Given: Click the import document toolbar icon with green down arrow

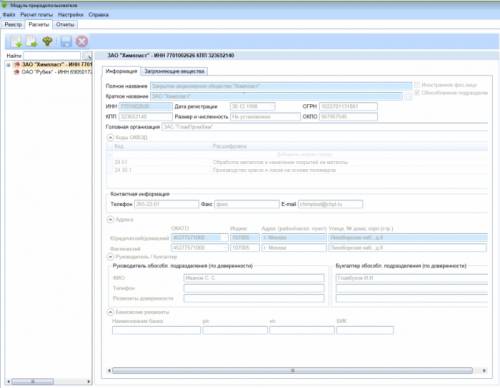Looking at the screenshot, I should coord(15,42).
